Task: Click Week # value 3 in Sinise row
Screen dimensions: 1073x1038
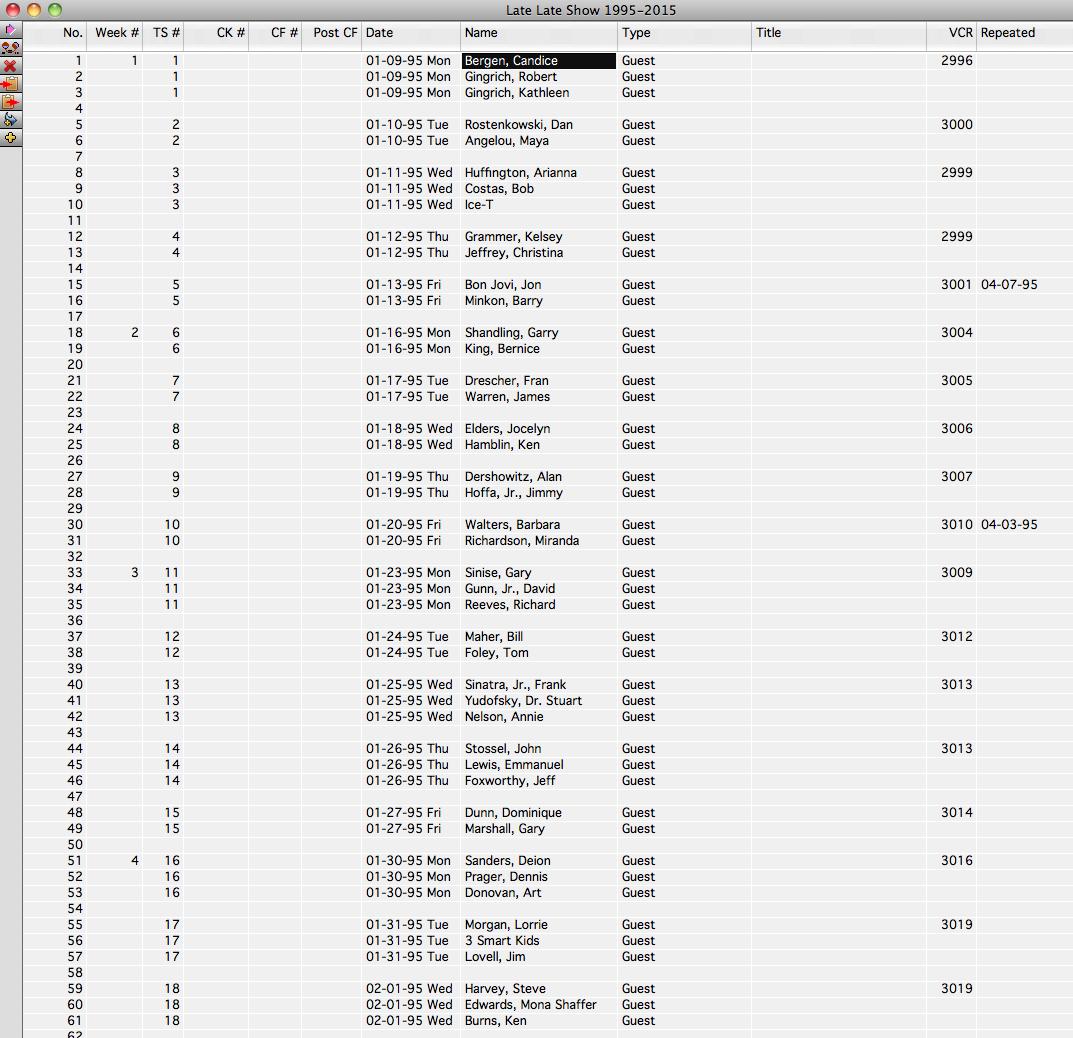Action: pyautogui.click(x=135, y=573)
